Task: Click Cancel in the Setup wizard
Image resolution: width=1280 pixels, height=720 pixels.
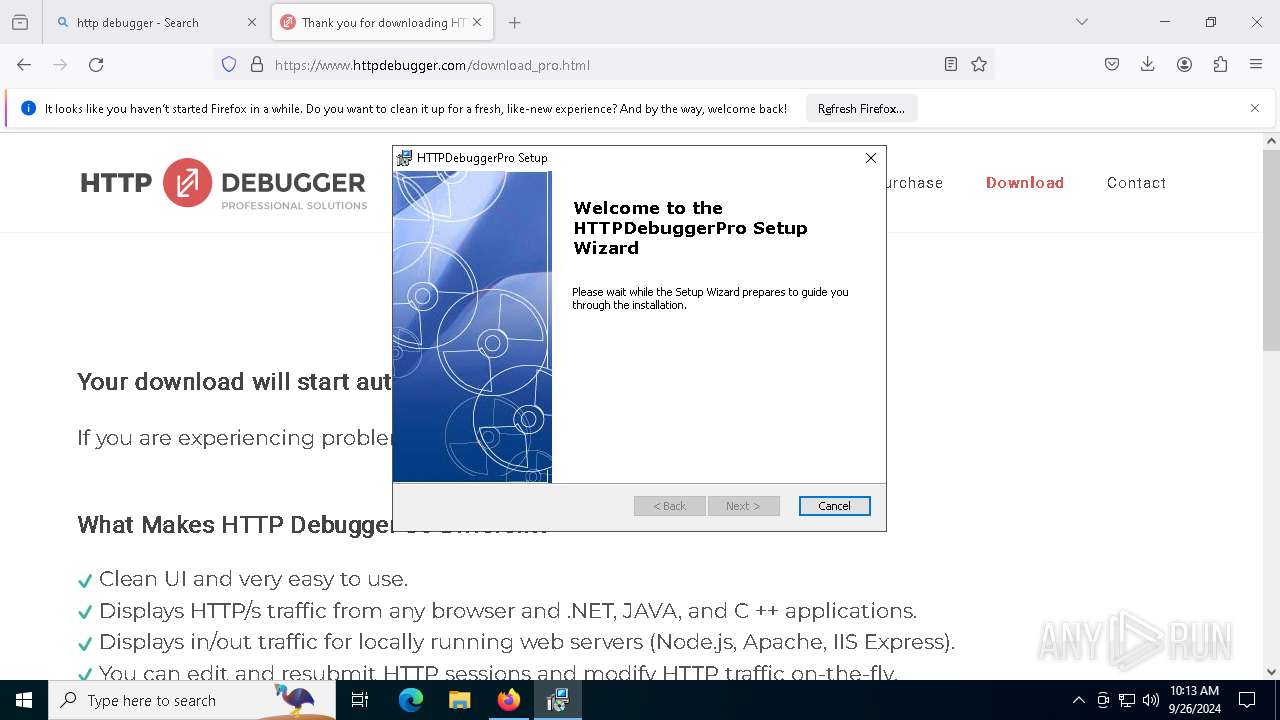Action: (x=834, y=506)
